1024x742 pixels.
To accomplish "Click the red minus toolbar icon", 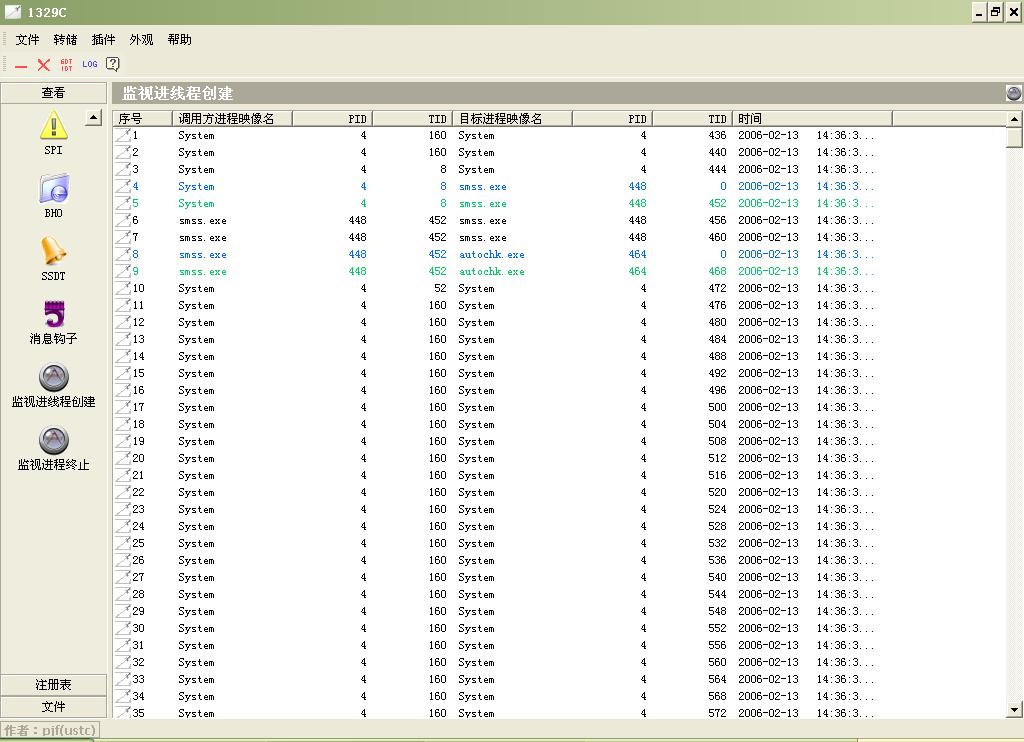I will point(21,65).
